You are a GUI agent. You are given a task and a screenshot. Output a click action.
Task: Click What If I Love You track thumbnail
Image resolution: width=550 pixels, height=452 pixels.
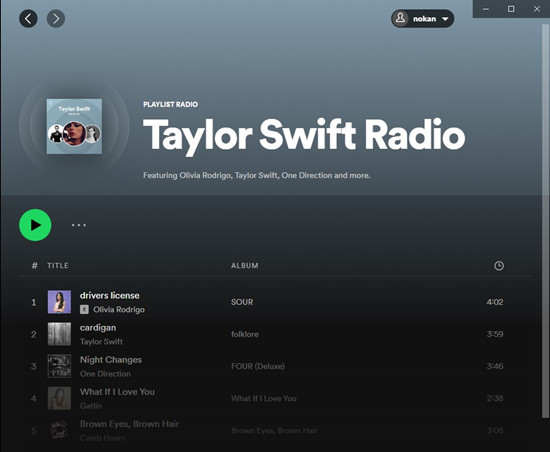[x=59, y=398]
